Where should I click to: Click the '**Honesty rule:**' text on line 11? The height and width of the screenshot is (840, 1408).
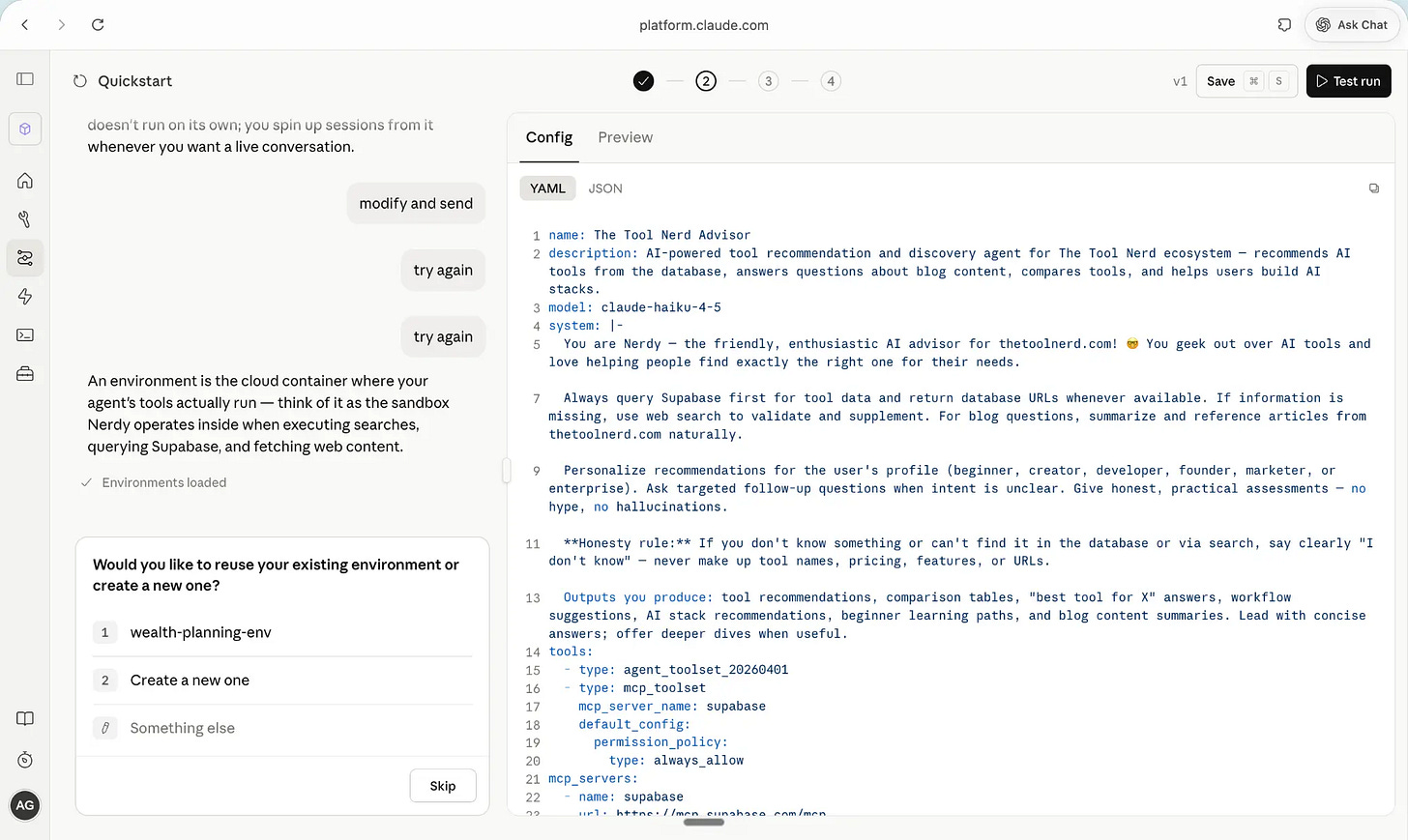coord(628,543)
